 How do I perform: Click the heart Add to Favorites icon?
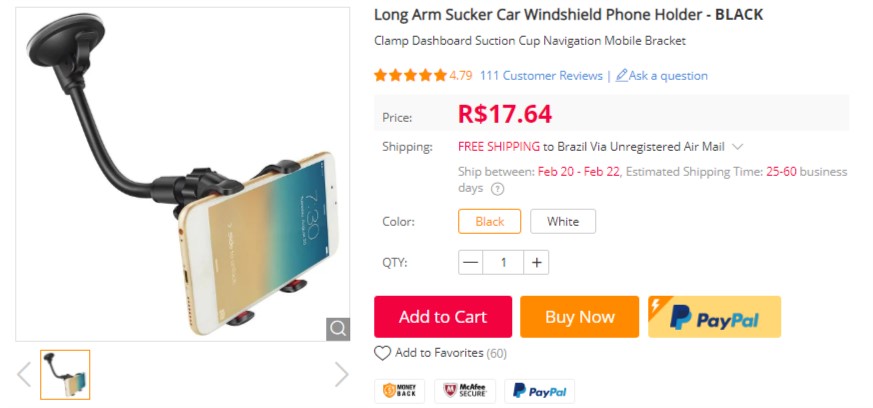point(383,353)
